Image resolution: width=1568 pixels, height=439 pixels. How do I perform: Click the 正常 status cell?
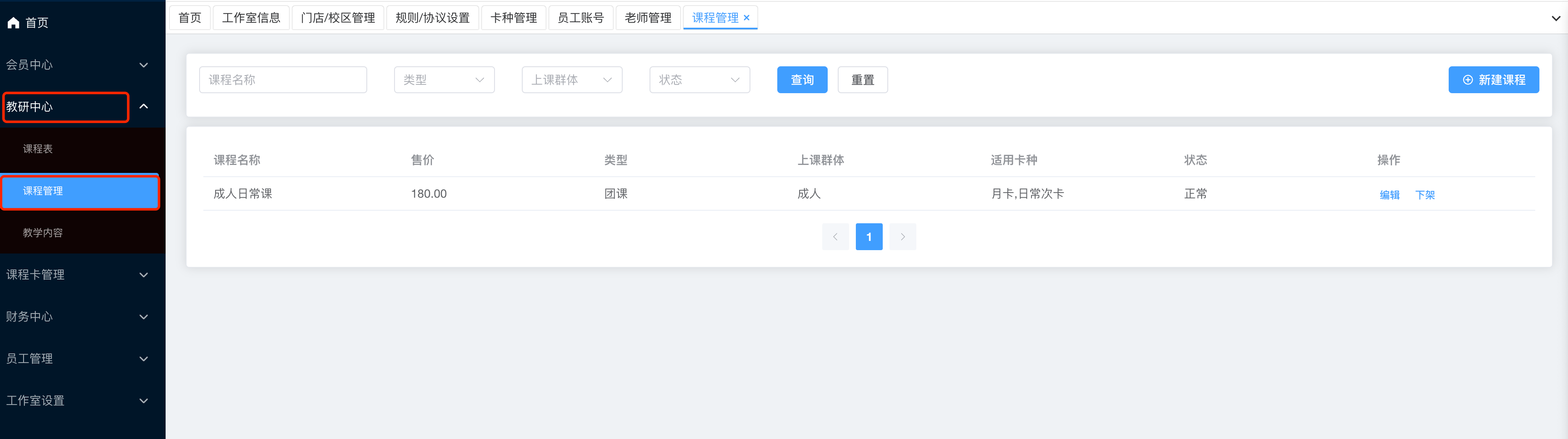click(x=1195, y=194)
